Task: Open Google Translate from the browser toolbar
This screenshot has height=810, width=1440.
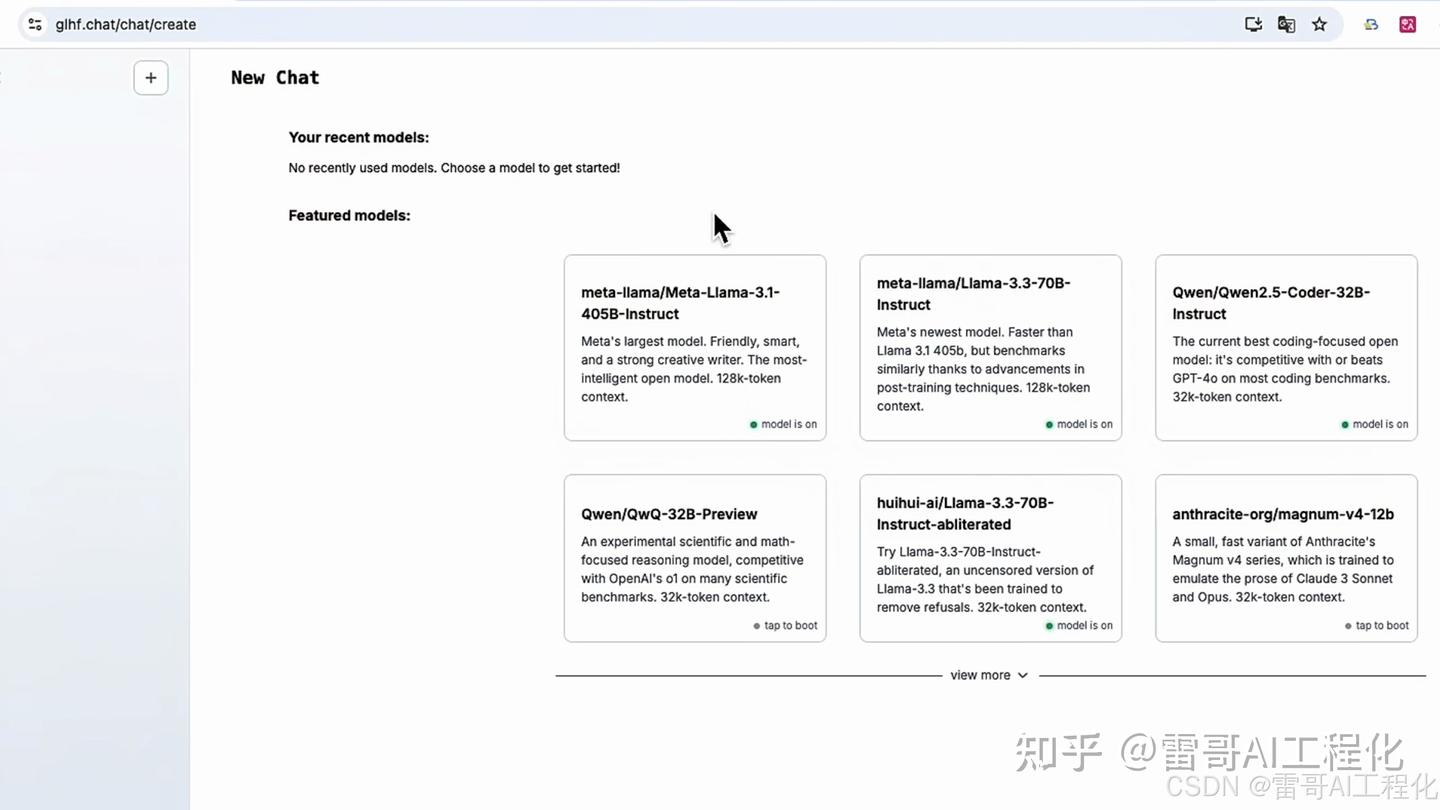Action: (1286, 24)
